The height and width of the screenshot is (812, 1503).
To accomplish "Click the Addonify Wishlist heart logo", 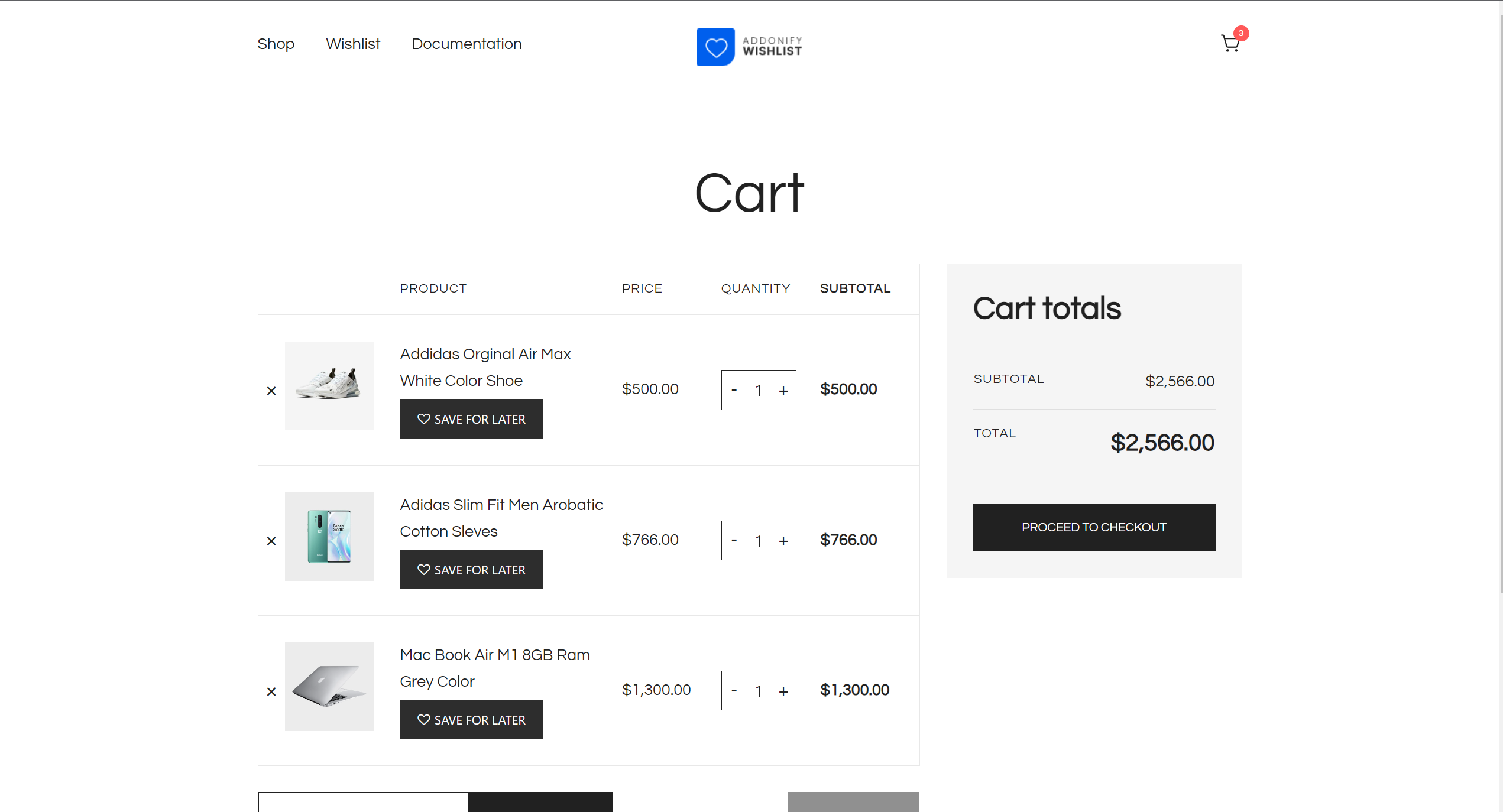I will click(x=715, y=47).
